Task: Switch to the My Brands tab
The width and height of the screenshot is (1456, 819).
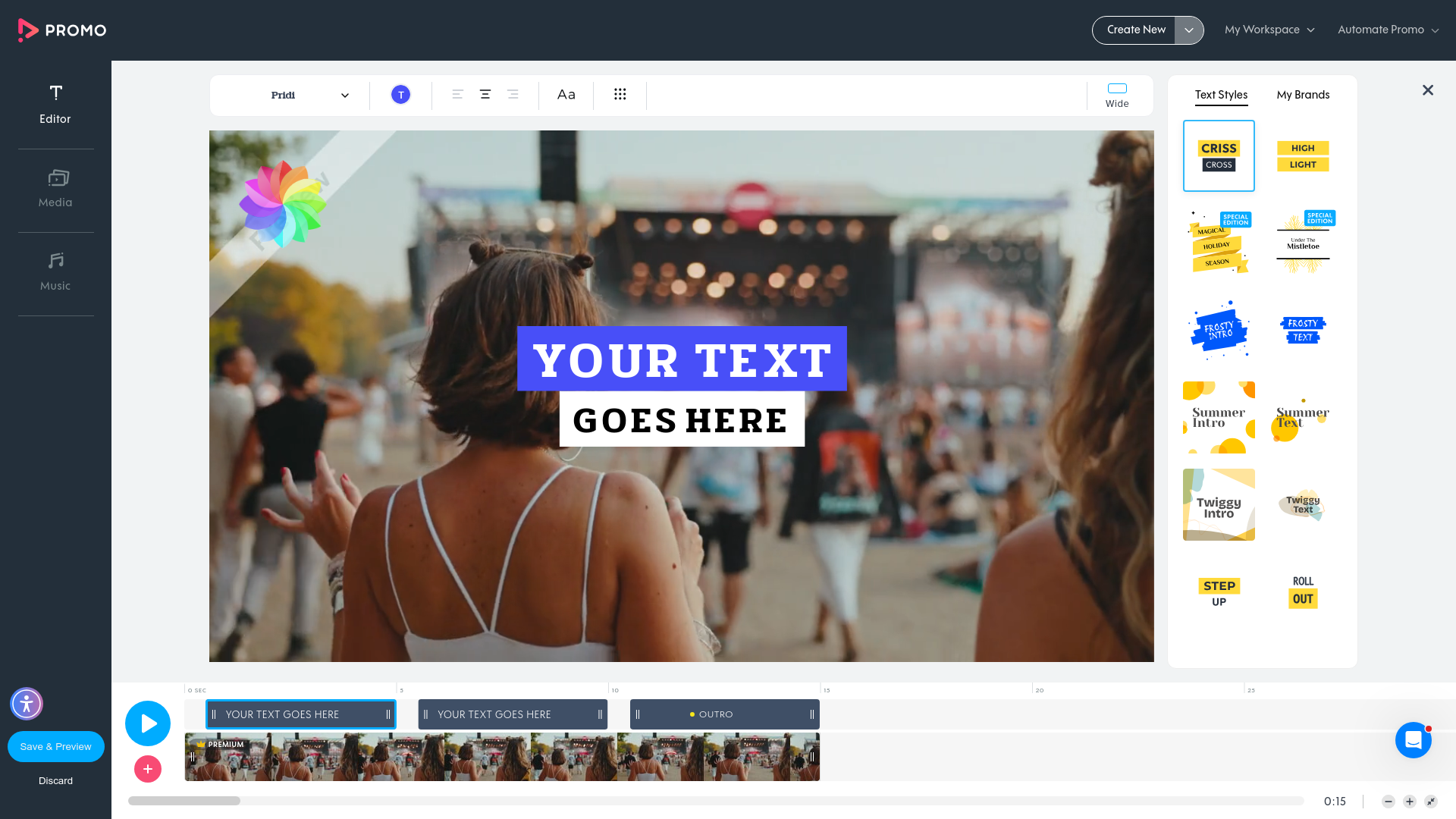Action: point(1303,95)
